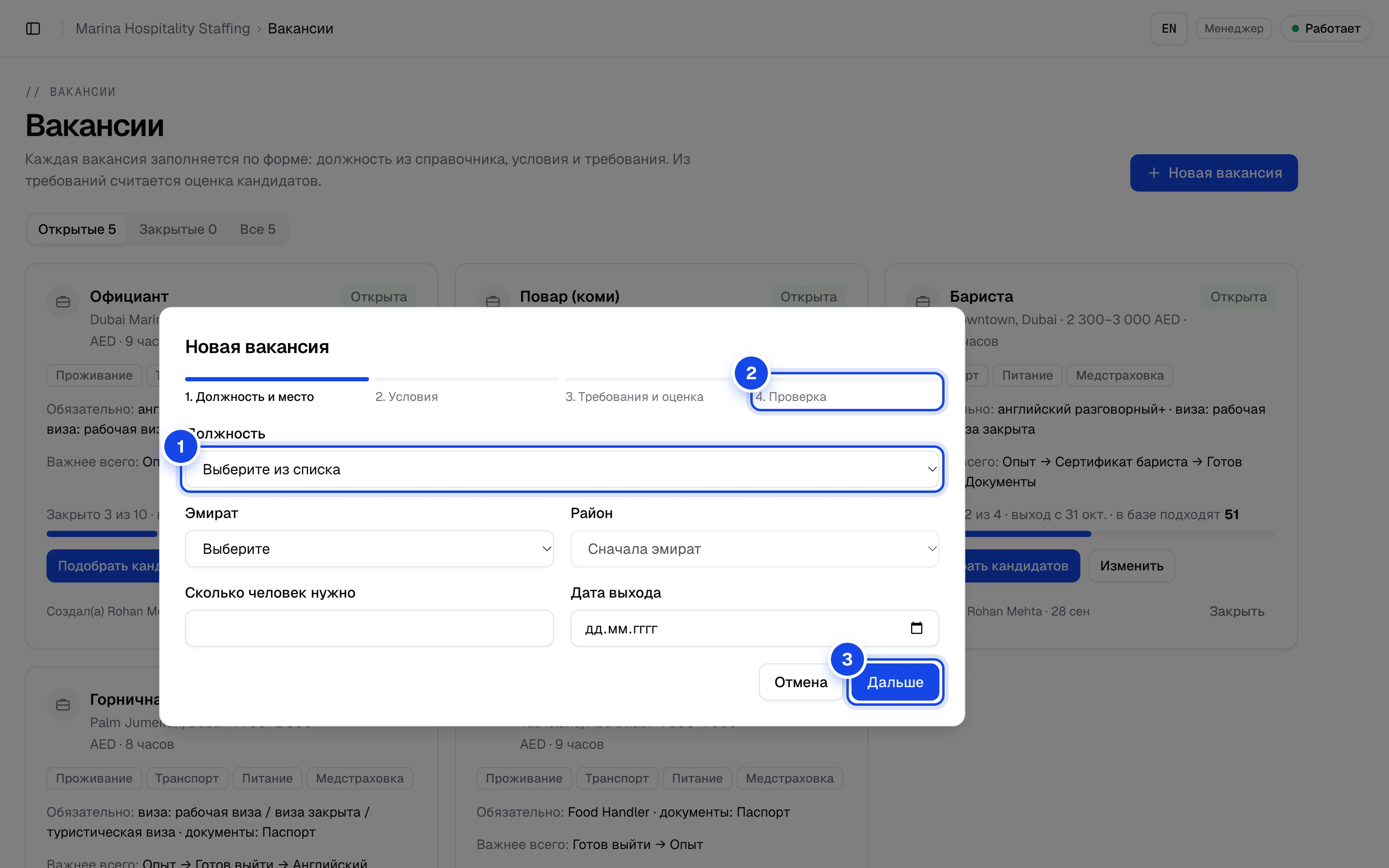Expand the Эмират dropdown
The height and width of the screenshot is (868, 1389).
(x=369, y=549)
